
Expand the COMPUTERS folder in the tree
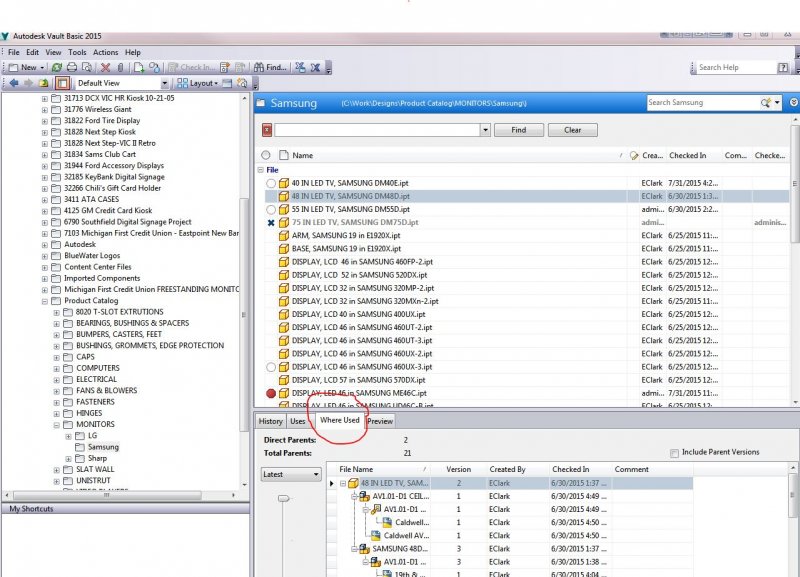[x=56, y=368]
